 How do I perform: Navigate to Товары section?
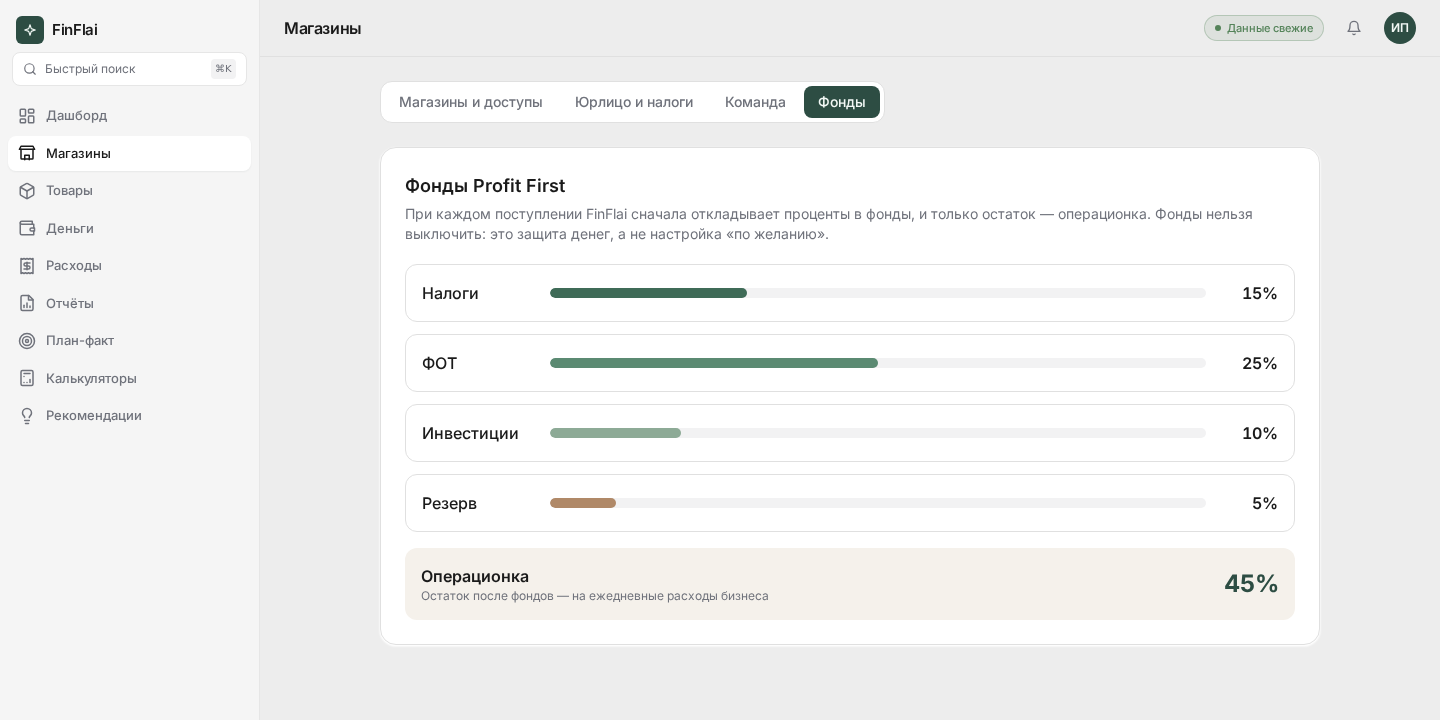click(x=129, y=191)
